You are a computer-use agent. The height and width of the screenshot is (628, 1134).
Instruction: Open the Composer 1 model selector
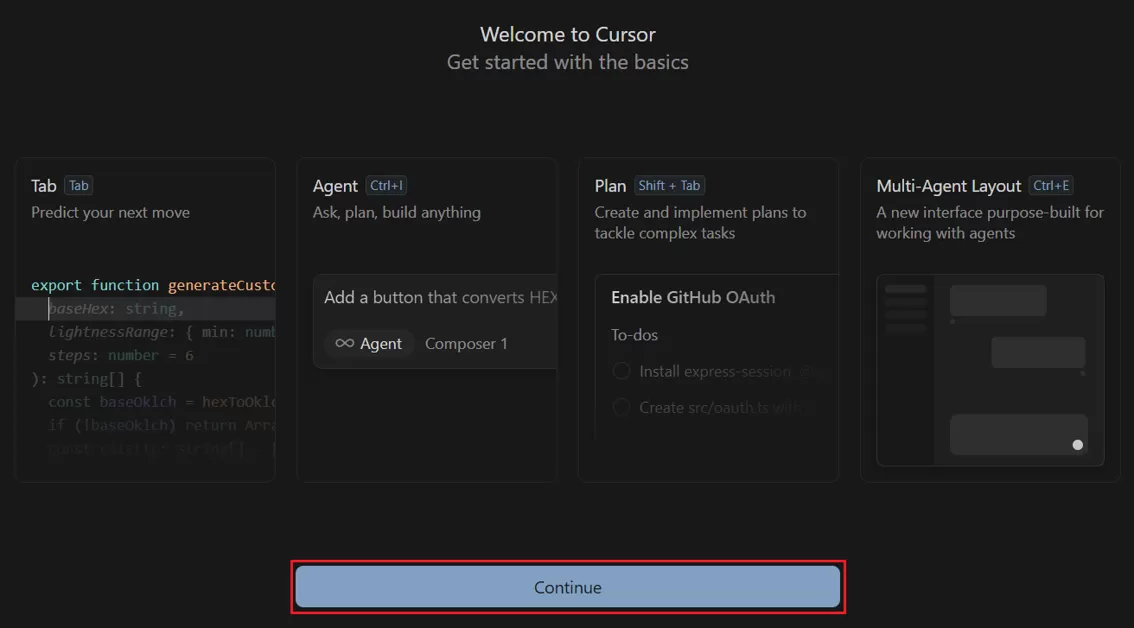point(466,343)
